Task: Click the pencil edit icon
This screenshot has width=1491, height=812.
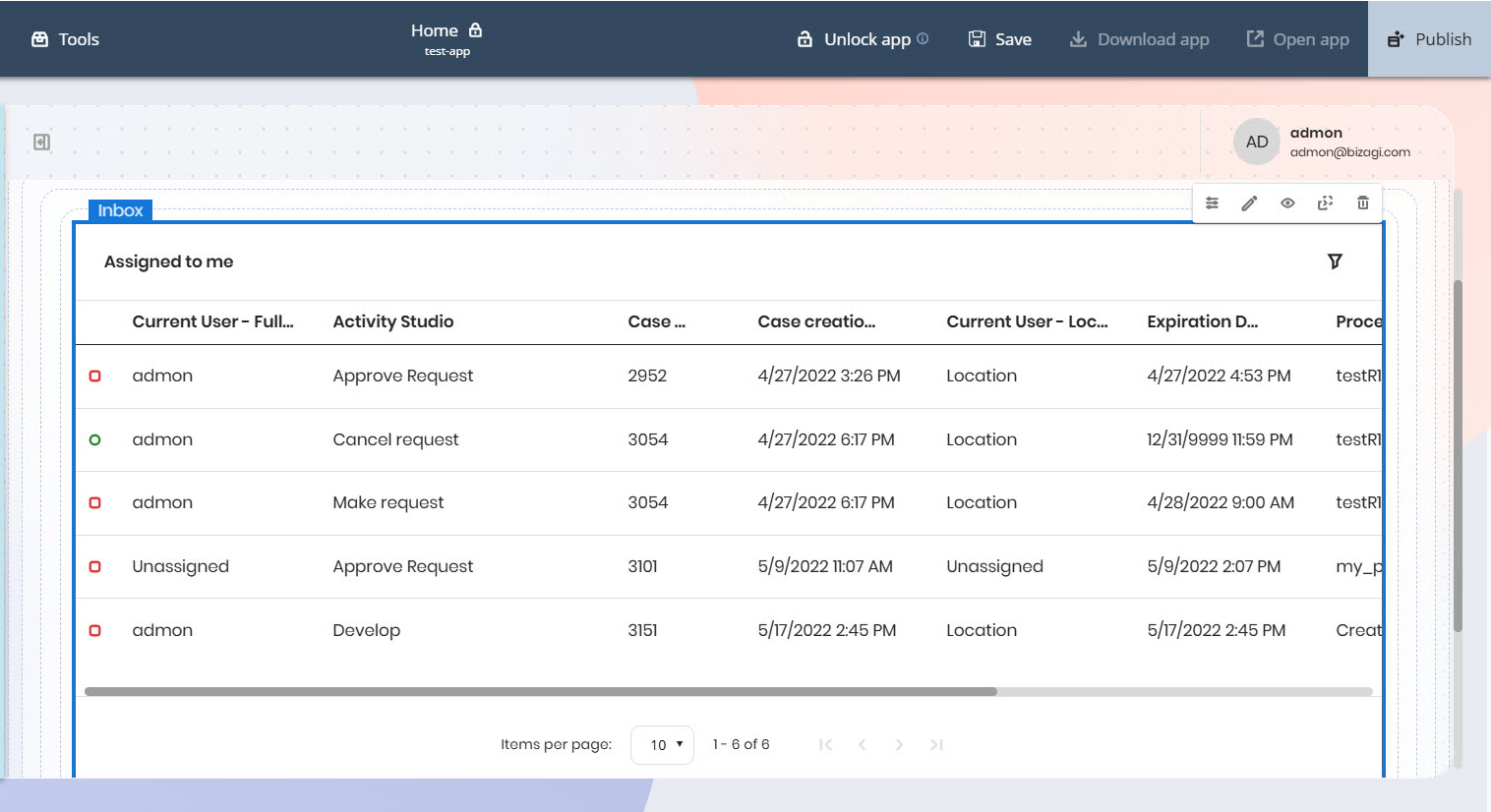Action: pos(1249,203)
